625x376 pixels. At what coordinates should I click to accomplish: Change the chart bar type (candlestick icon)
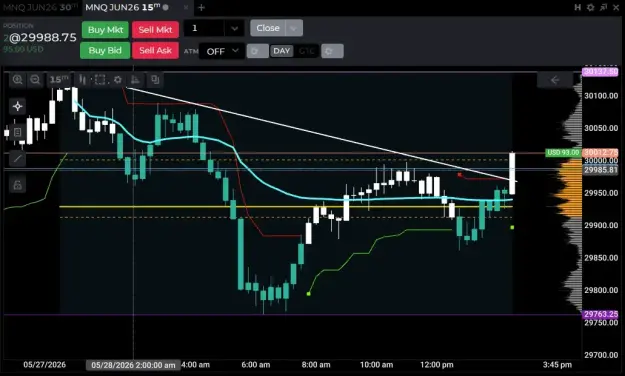point(83,80)
